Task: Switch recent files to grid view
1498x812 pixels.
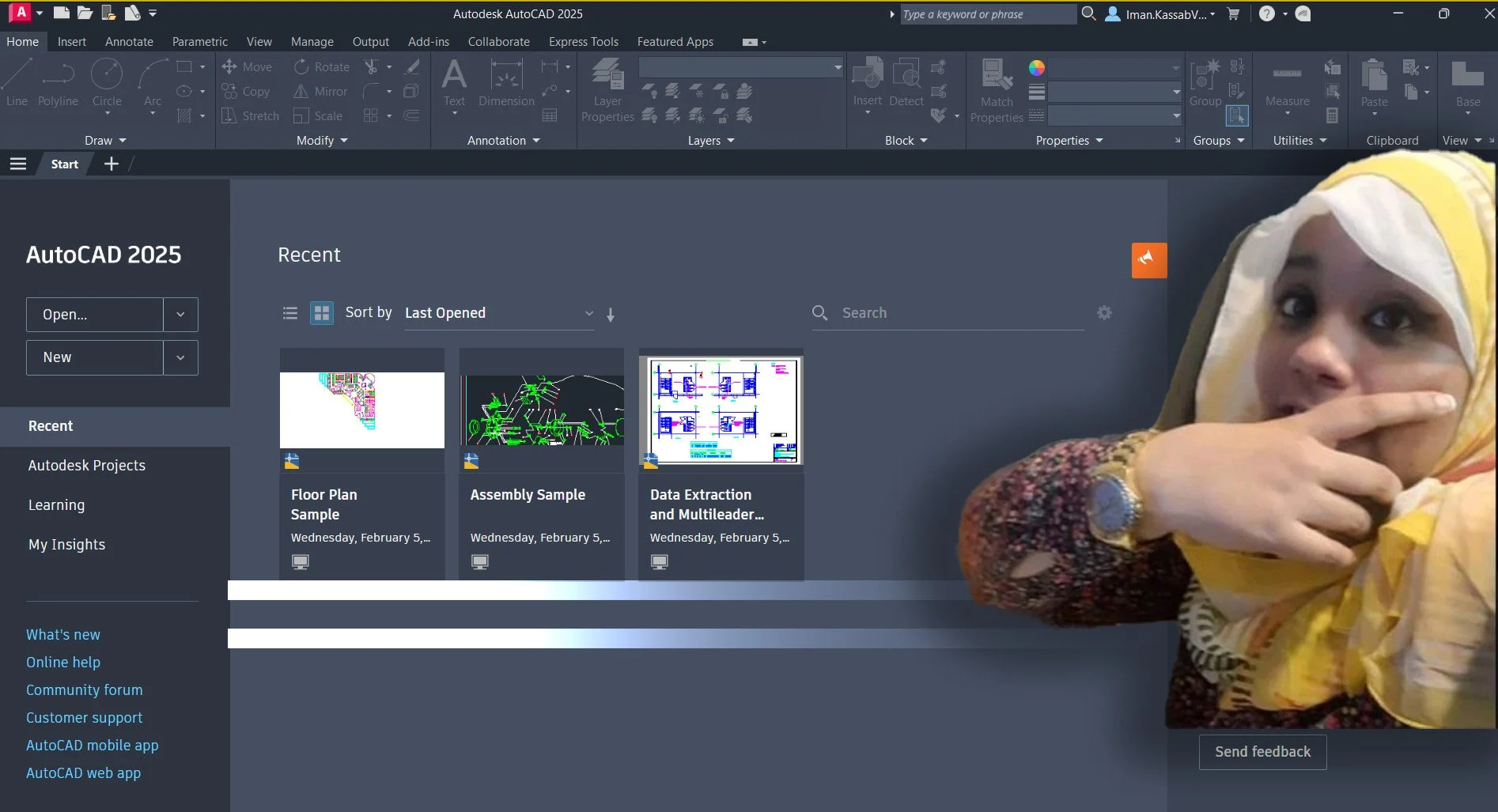Action: 321,313
